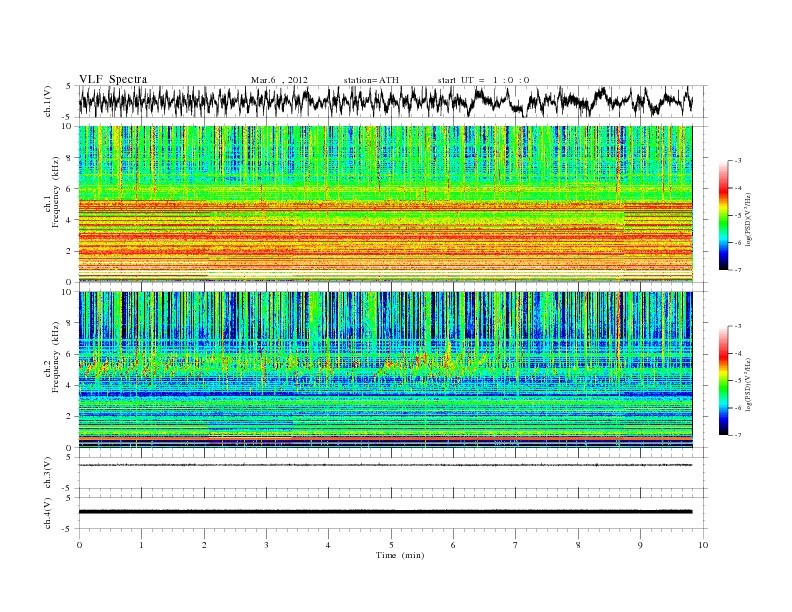Screen dimensions: 792x612
Task: Click the "7" time axis tick label
Action: pos(516,545)
